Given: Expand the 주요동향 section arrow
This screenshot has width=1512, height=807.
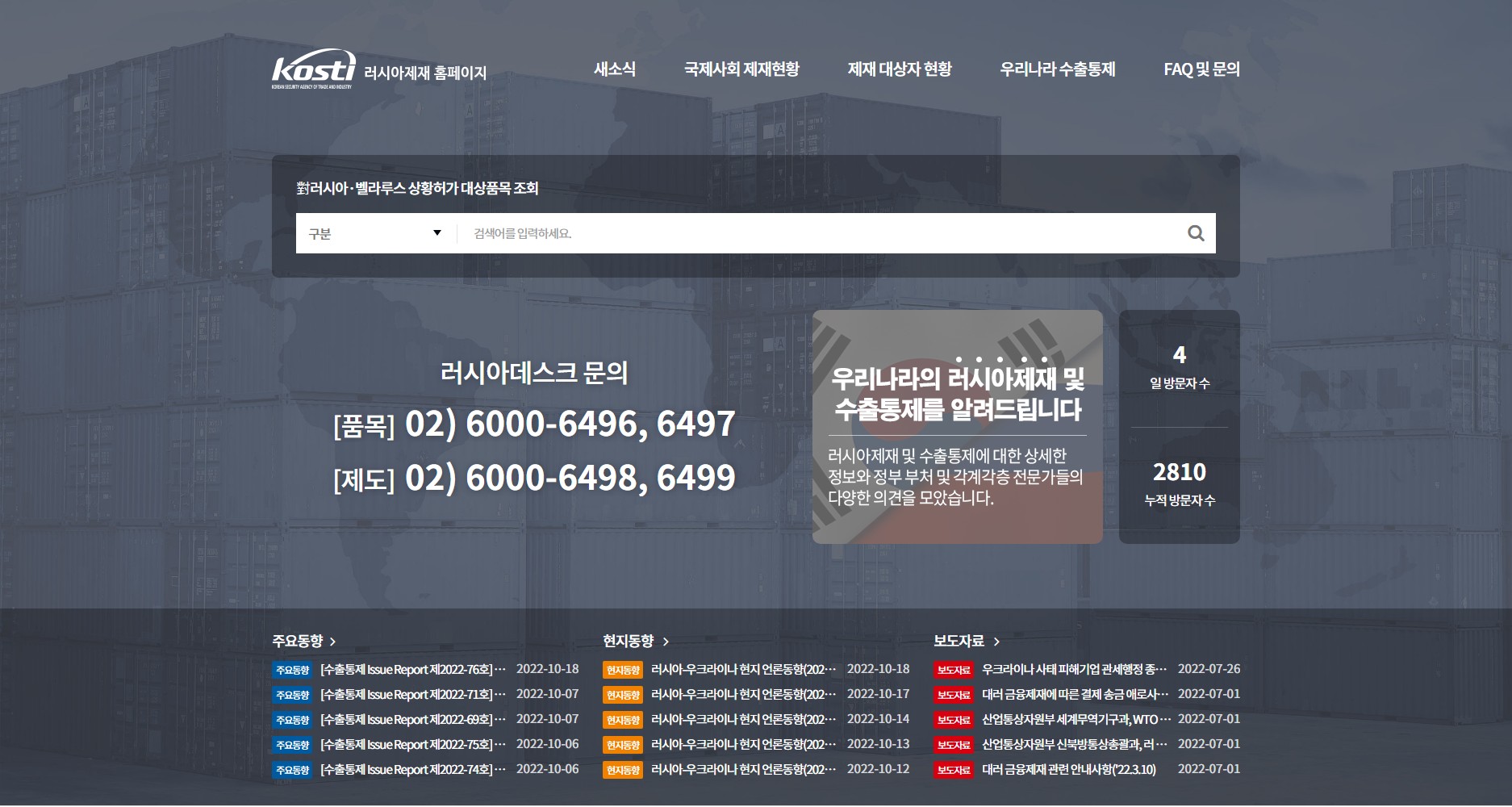Looking at the screenshot, I should pos(332,642).
